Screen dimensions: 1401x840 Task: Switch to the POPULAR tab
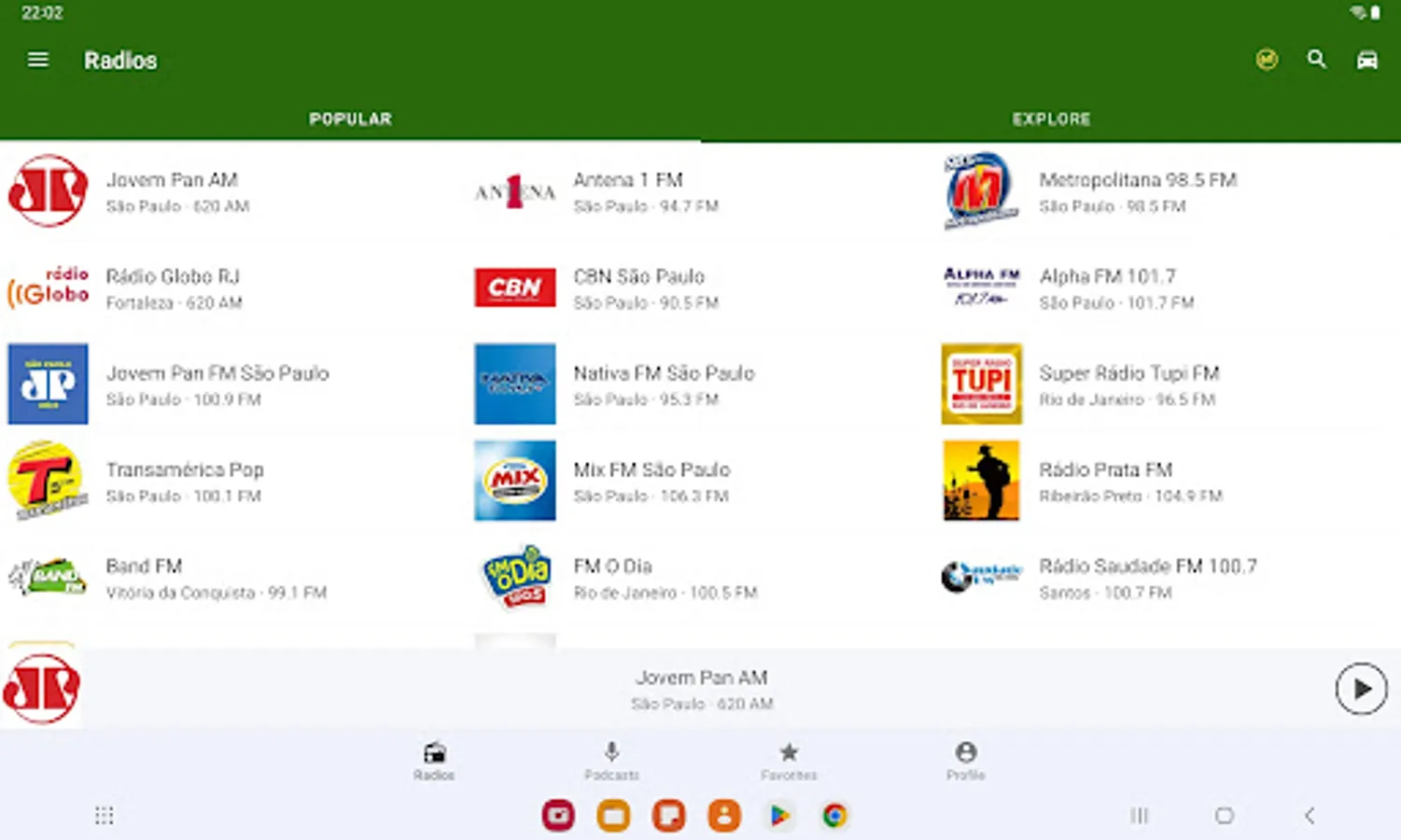click(350, 119)
